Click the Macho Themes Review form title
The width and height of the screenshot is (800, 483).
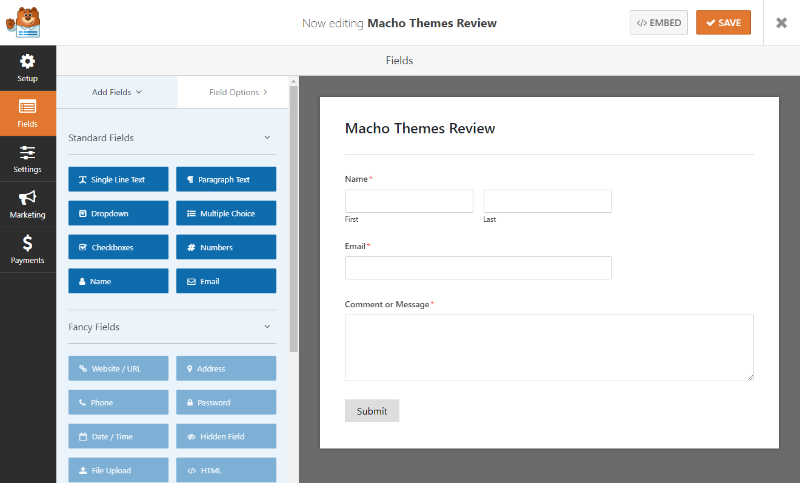pos(420,128)
